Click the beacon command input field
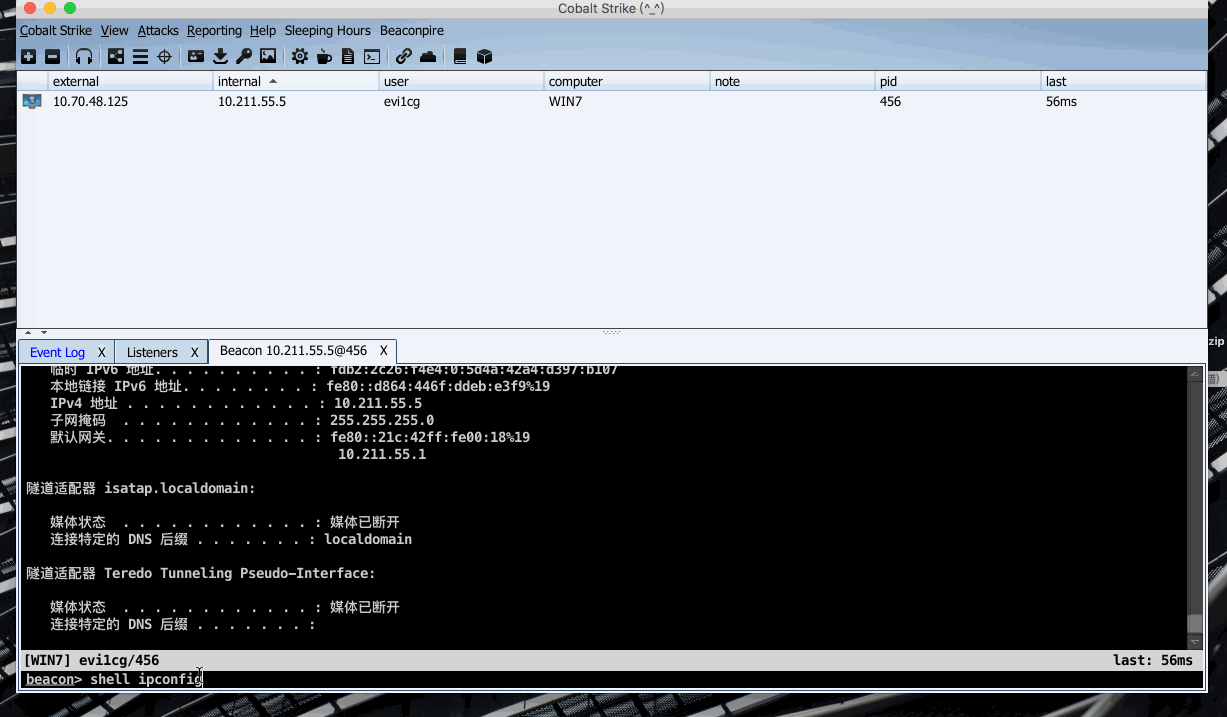The width and height of the screenshot is (1227, 717). tap(645, 679)
